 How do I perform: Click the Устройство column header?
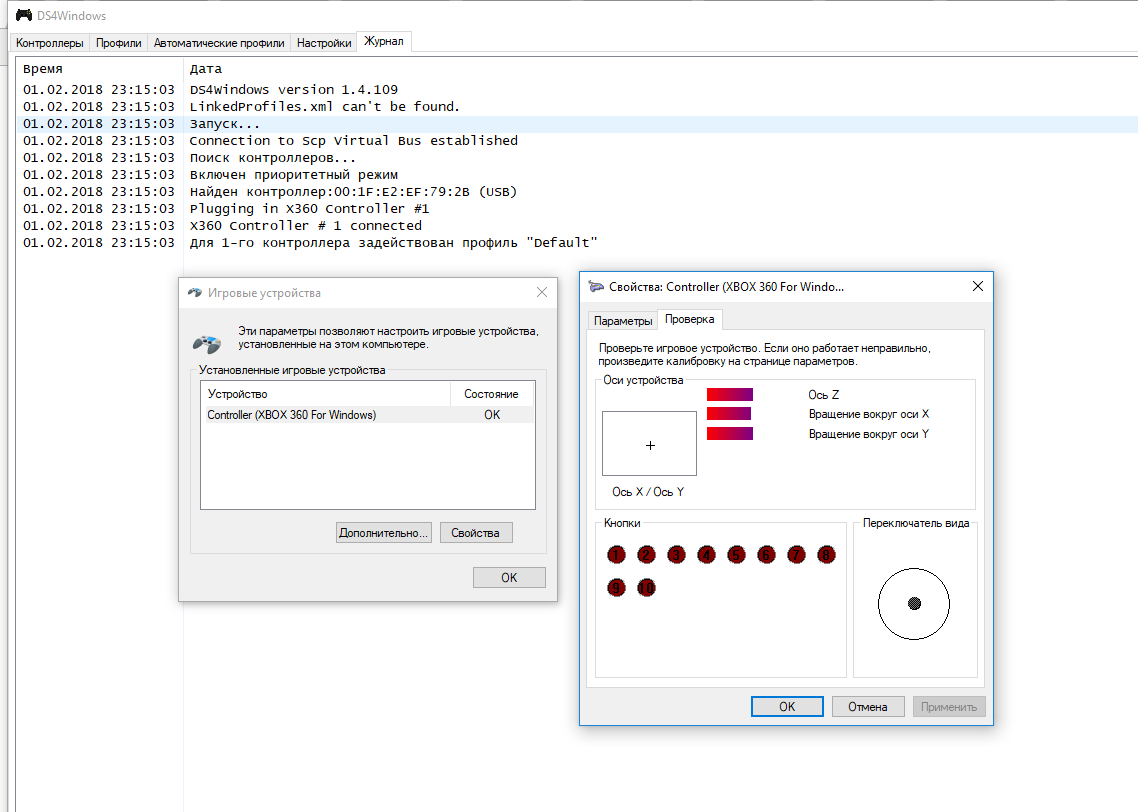[x=326, y=394]
